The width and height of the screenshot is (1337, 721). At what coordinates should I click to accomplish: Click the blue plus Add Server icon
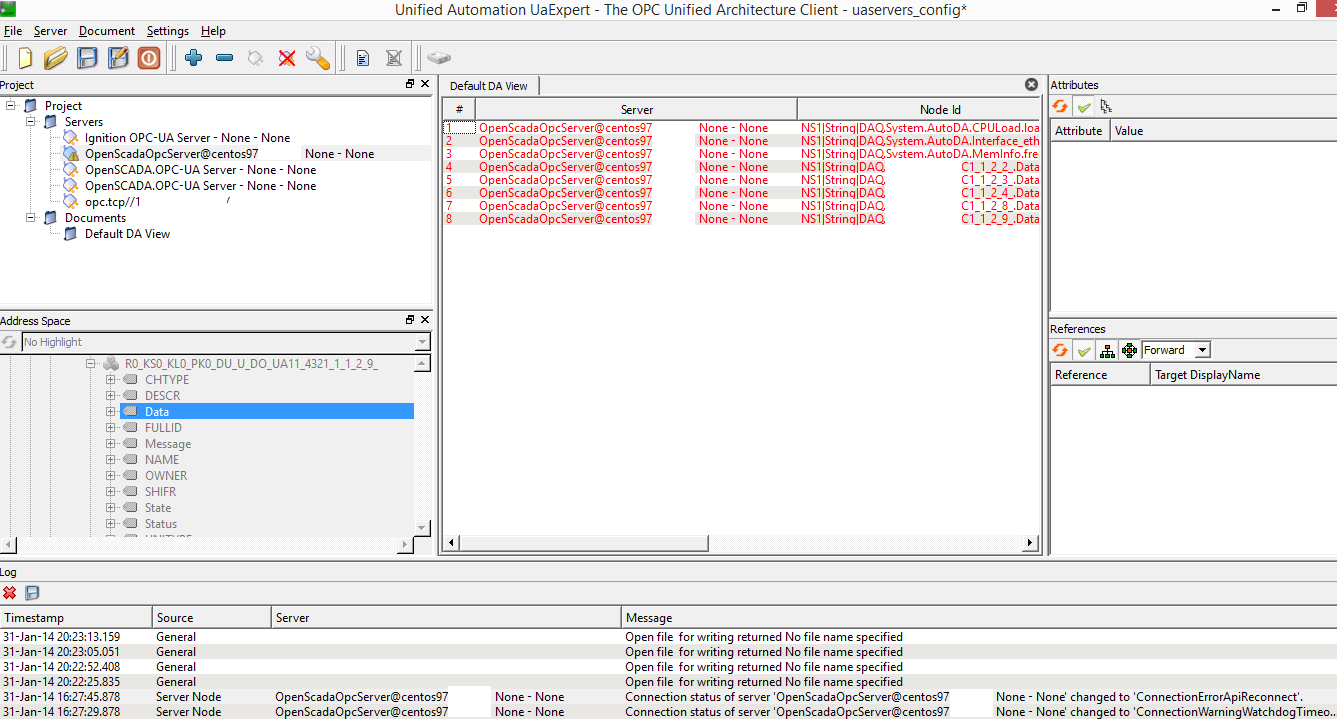click(x=194, y=58)
